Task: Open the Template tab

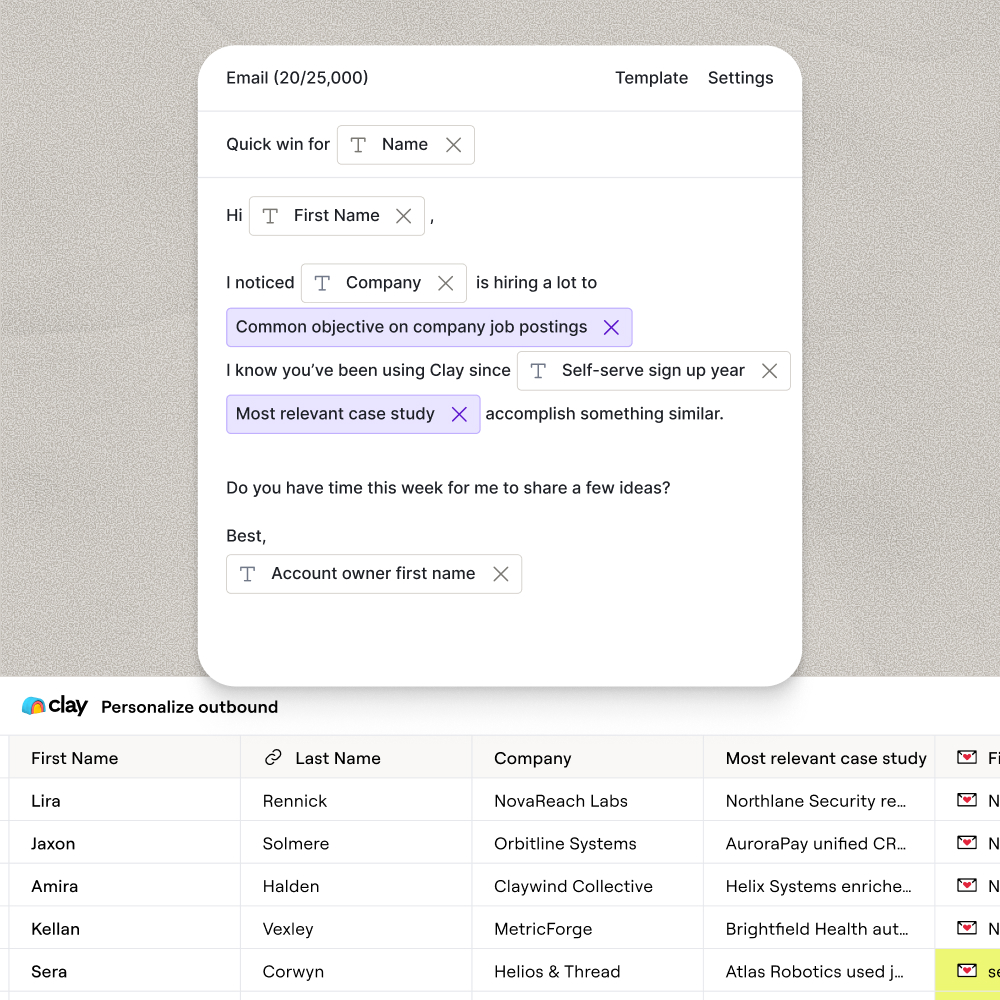Action: (651, 78)
